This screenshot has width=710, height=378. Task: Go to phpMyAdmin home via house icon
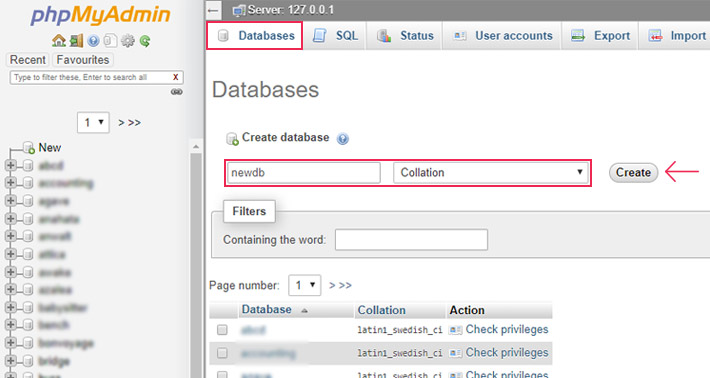[x=58, y=41]
